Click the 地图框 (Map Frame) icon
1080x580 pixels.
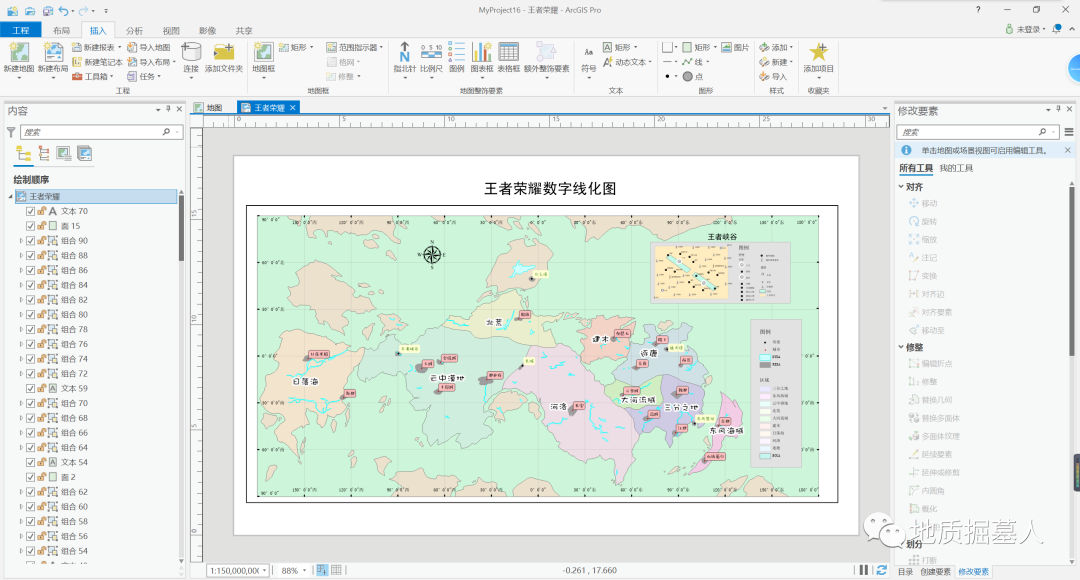click(x=263, y=52)
